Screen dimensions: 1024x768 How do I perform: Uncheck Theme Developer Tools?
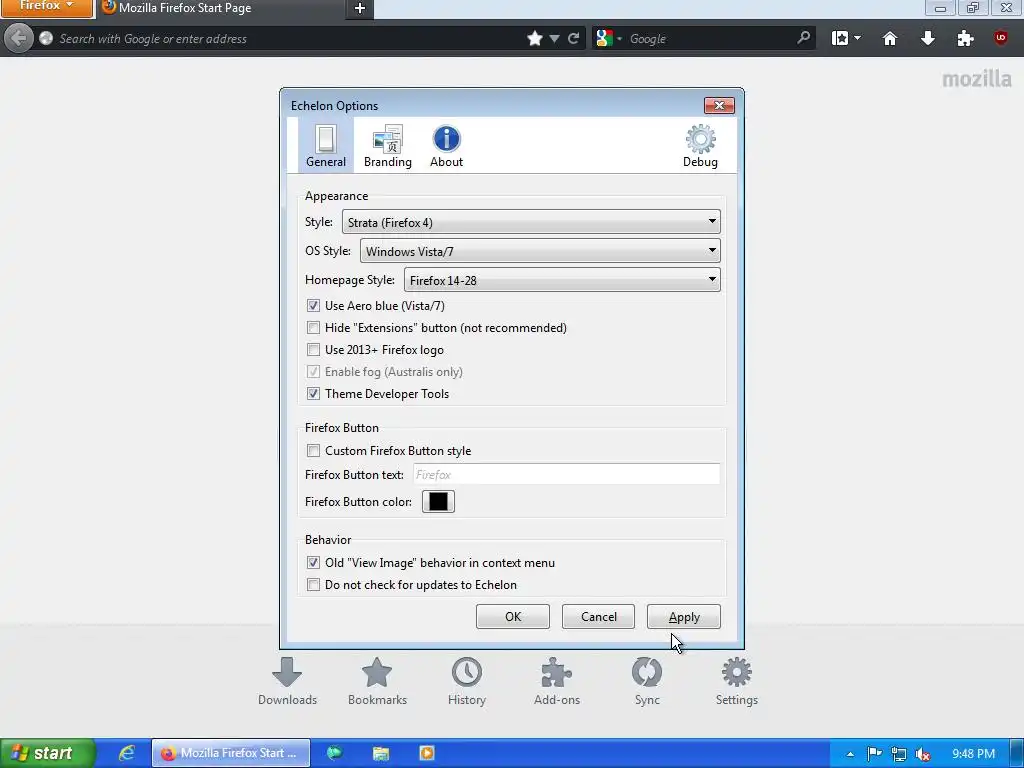313,394
